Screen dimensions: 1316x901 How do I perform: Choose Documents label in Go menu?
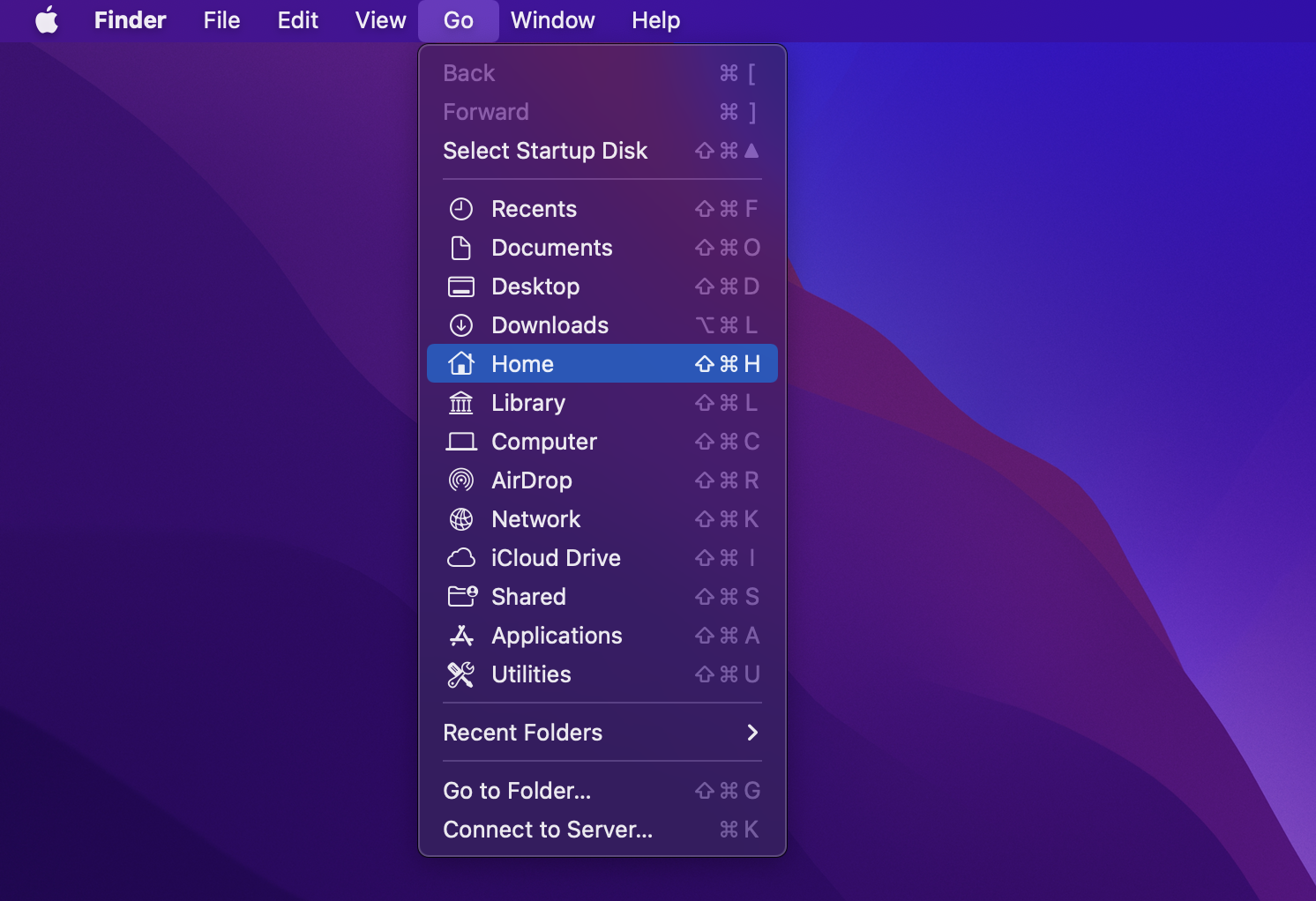pos(552,248)
